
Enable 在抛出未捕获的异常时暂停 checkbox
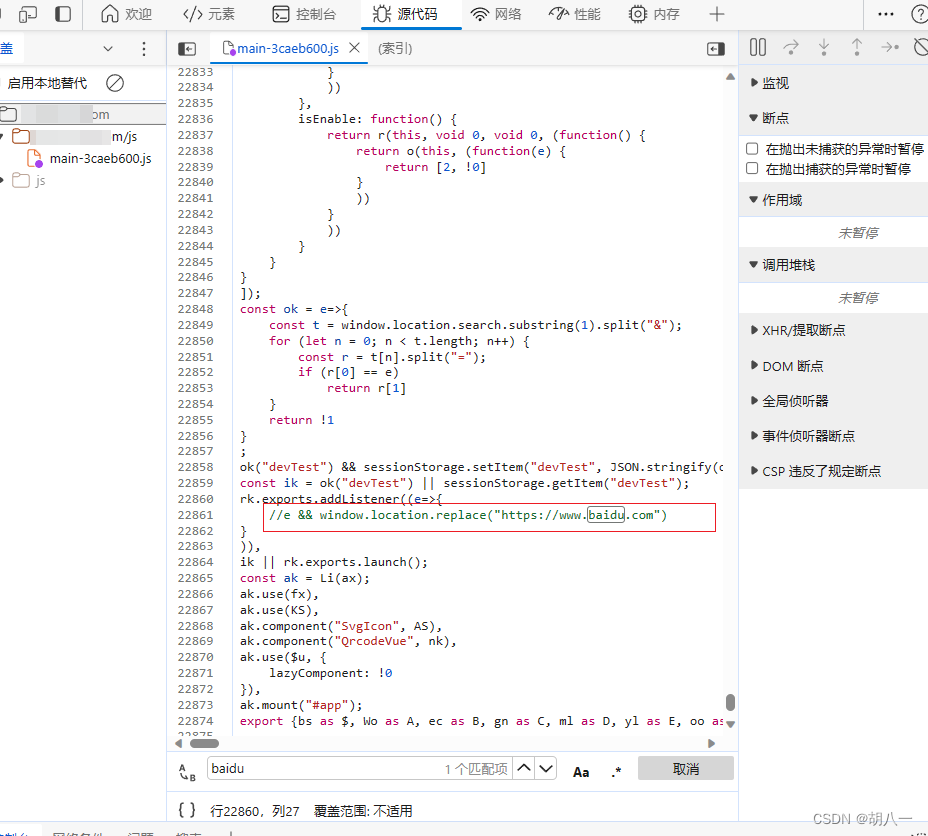(x=752, y=149)
